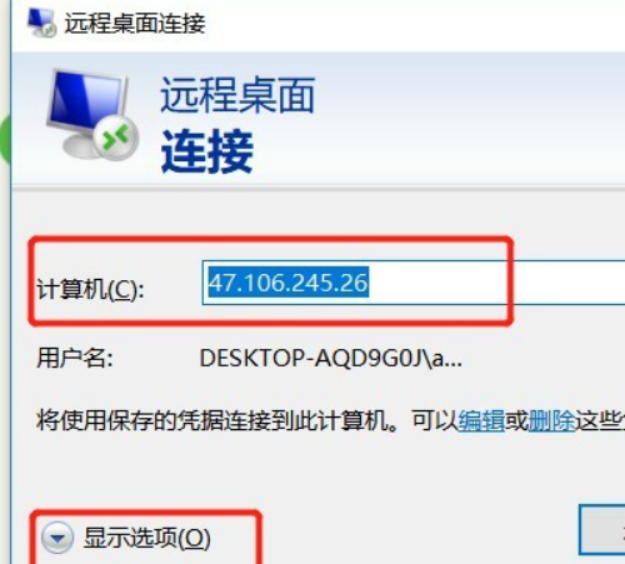
Task: Click the 删除 credentials link
Action: click(x=552, y=421)
